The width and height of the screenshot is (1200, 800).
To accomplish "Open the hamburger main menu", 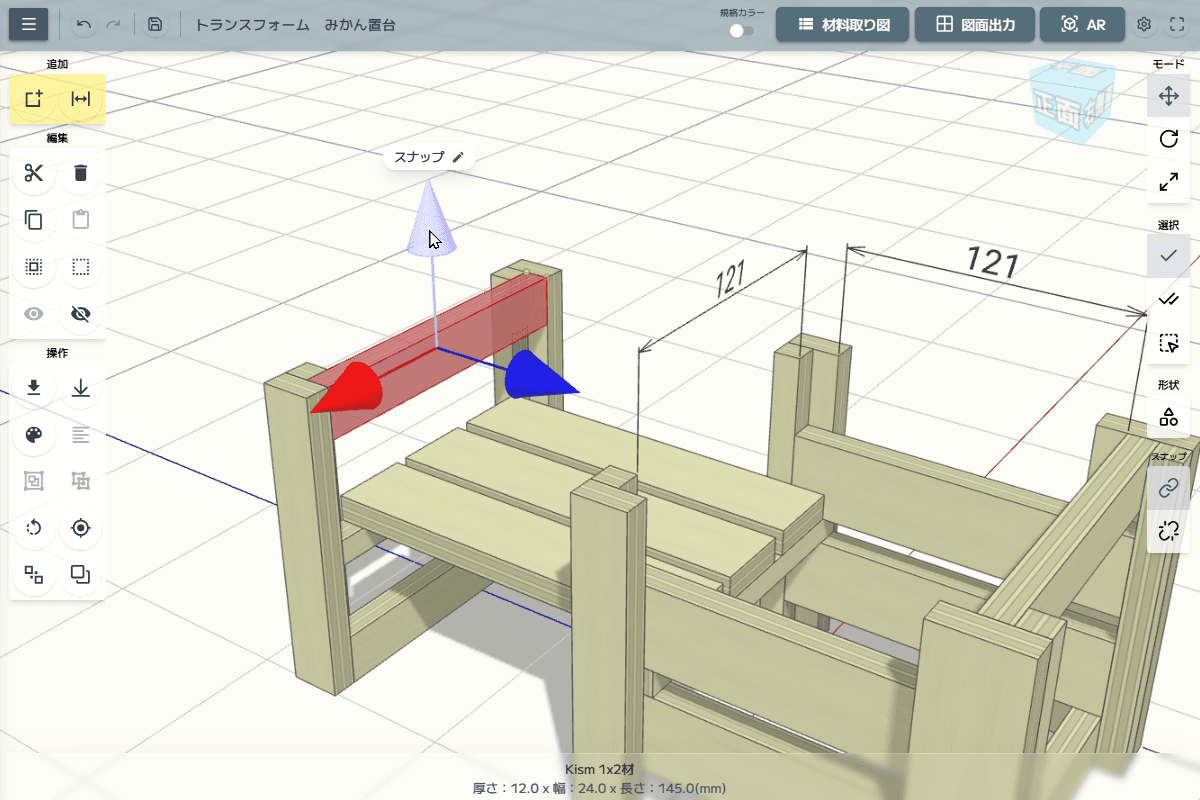I will pyautogui.click(x=27, y=24).
